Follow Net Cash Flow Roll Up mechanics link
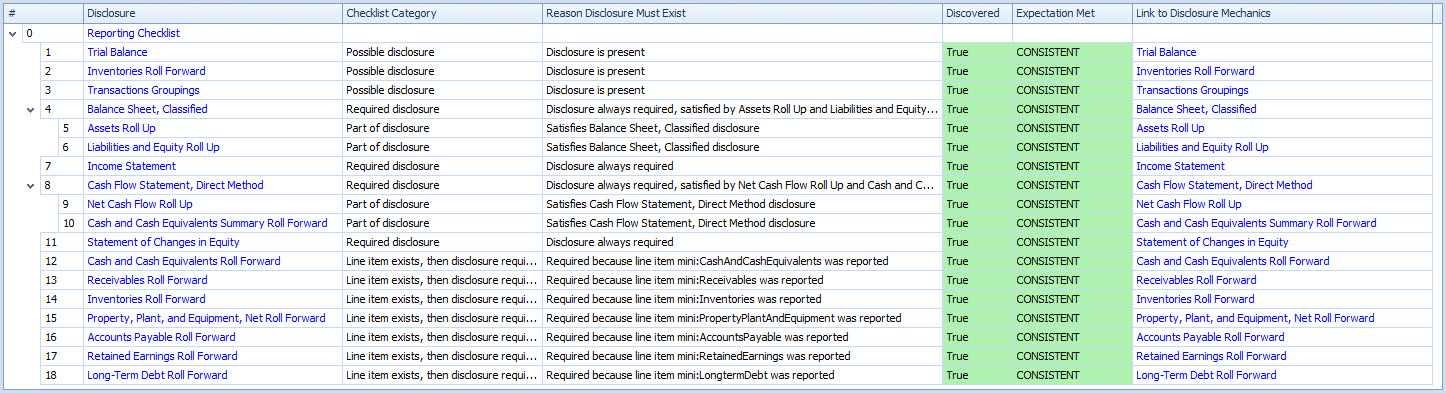The height and width of the screenshot is (393, 1446). point(1189,204)
